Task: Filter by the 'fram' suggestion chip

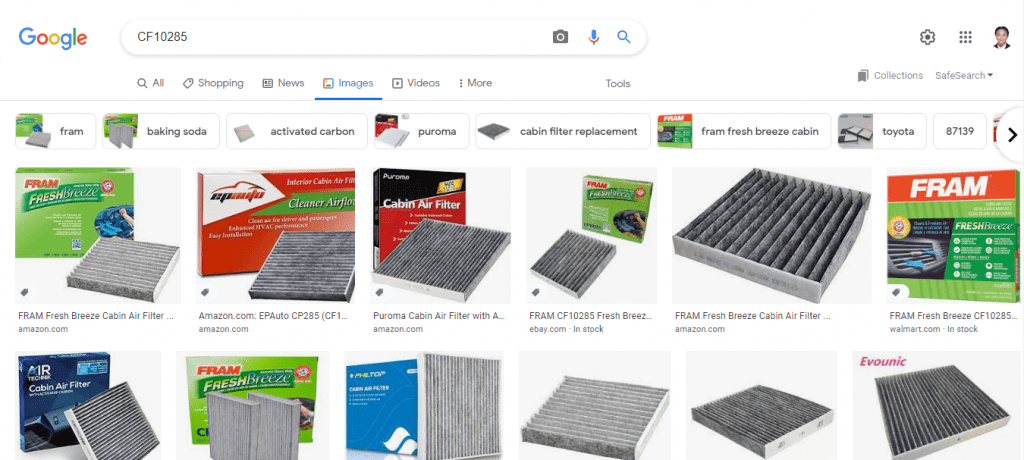Action: coord(56,131)
